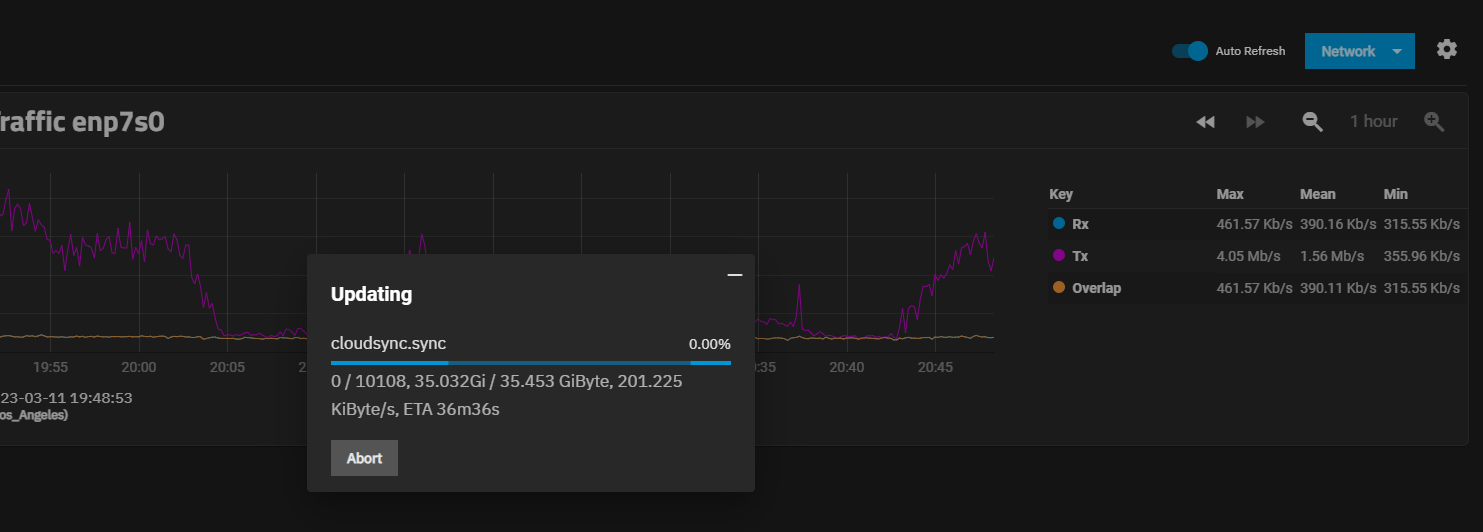This screenshot has height=532, width=1483.
Task: Zoom out the traffic chart
Action: [1313, 122]
